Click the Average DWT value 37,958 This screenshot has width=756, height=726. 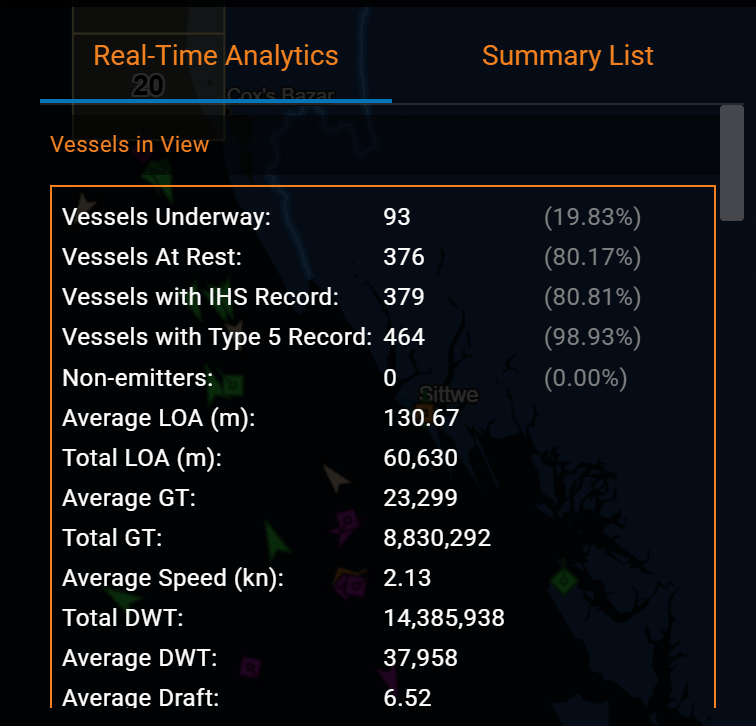[420, 658]
